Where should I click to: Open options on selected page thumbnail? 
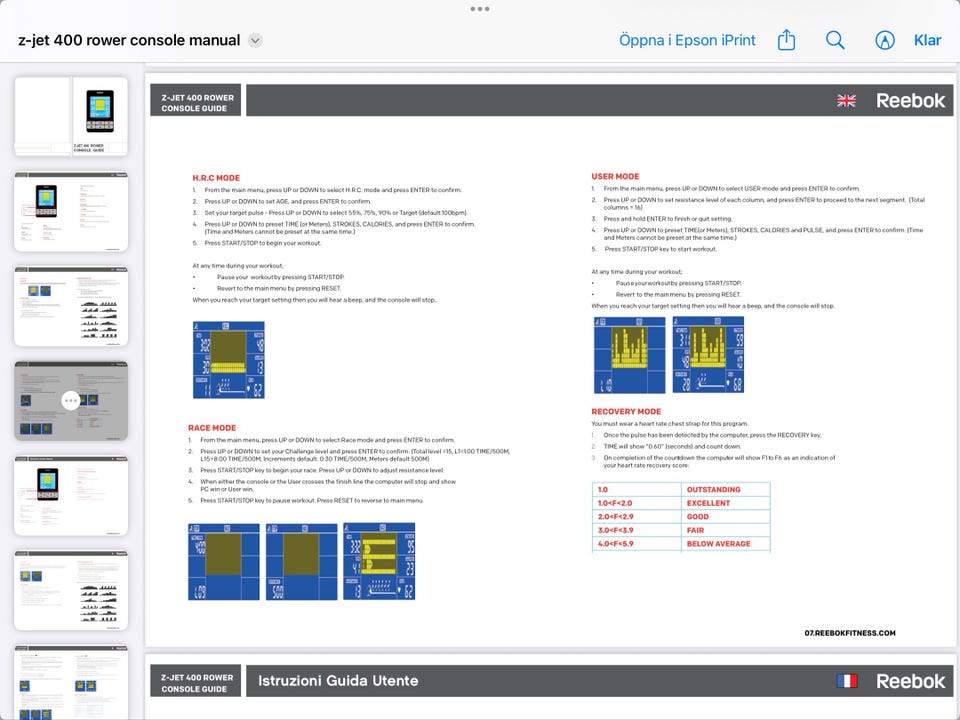tap(71, 400)
